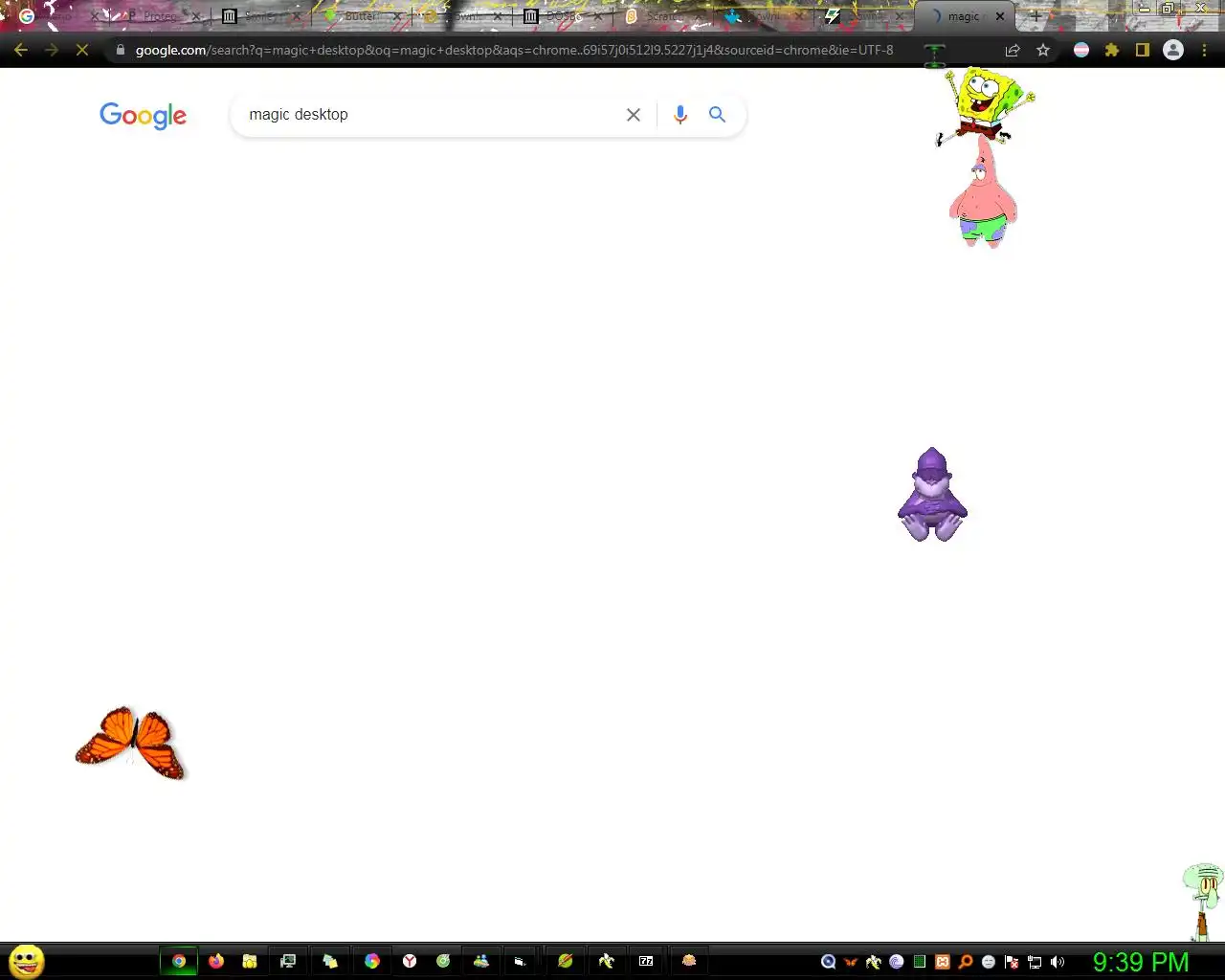1225x980 pixels.
Task: Close the 'magic' tab
Action: tap(1000, 16)
